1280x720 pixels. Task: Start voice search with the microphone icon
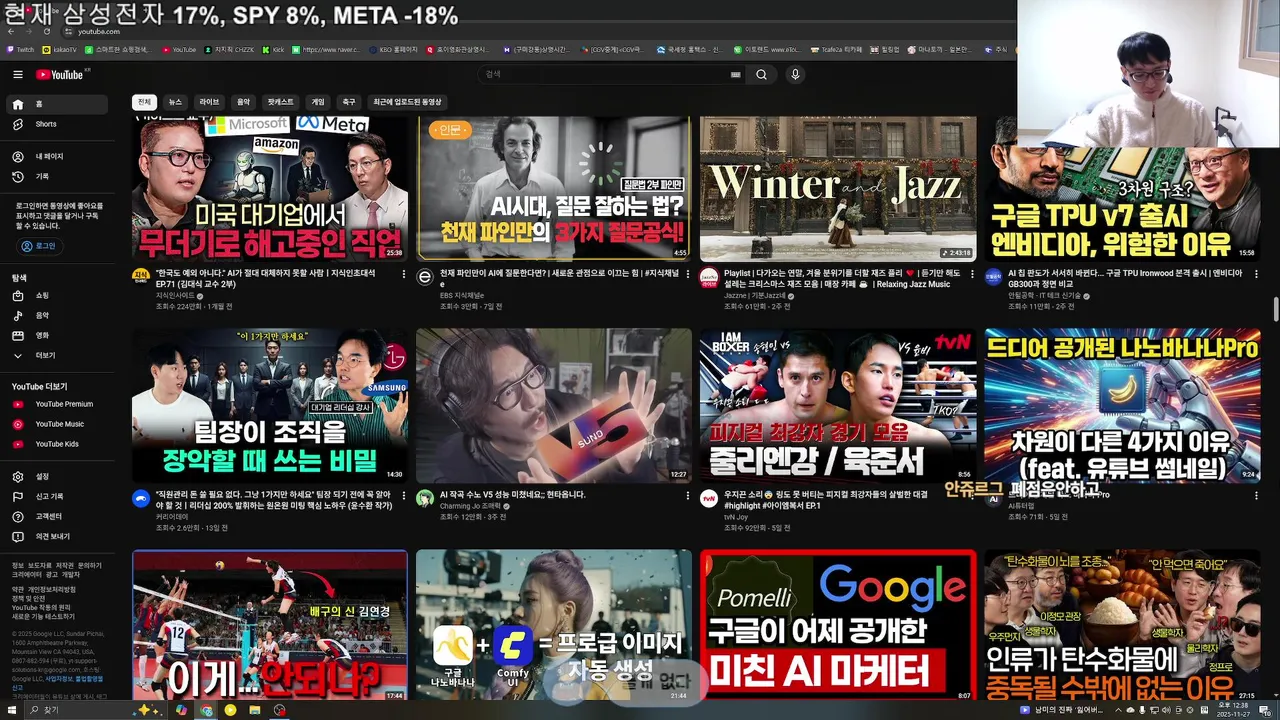[x=795, y=75]
